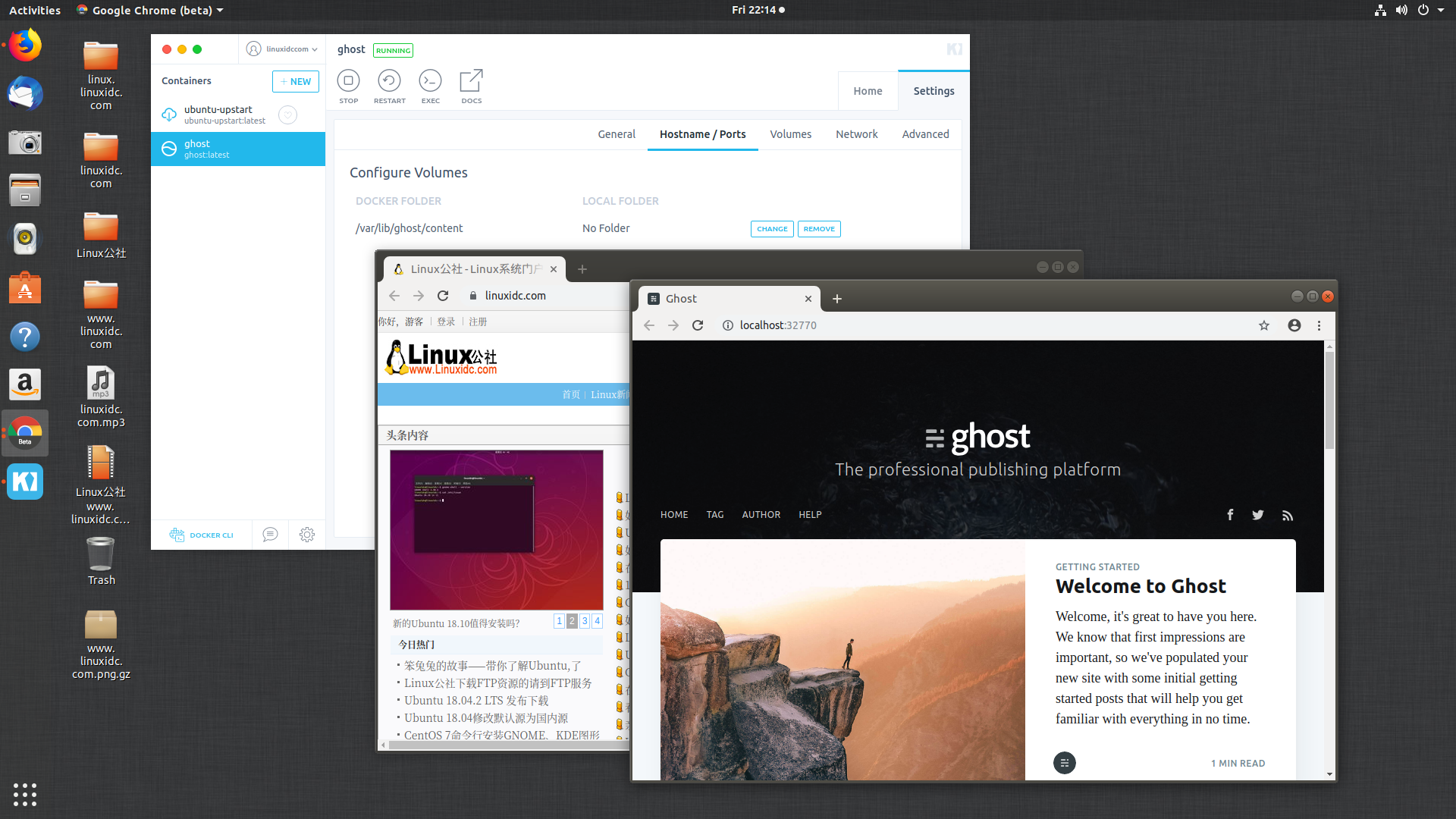Viewport: 1456px width, 819px height.
Task: Click NEW container button
Action: pyautogui.click(x=296, y=81)
